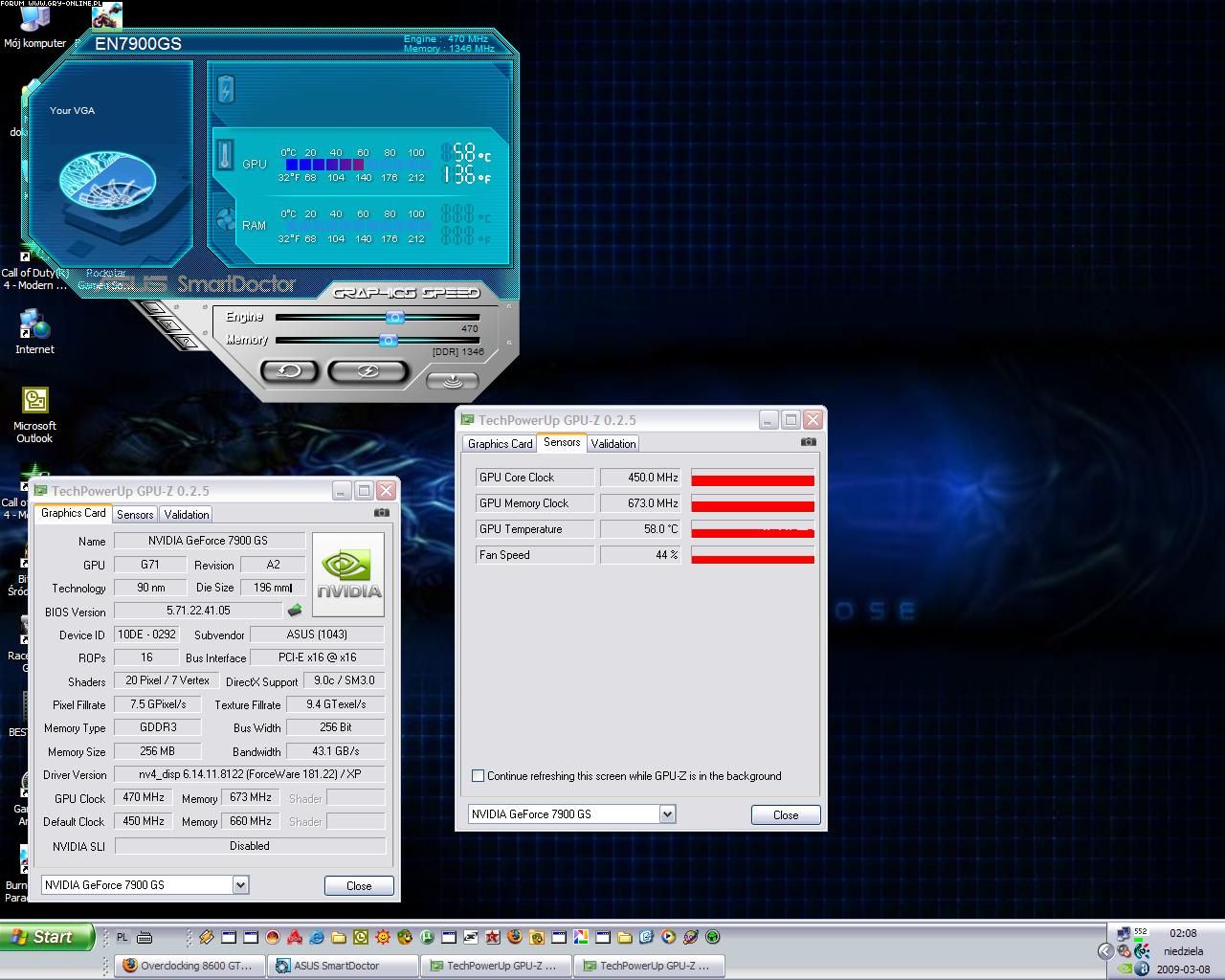
Task: Open GPU selector dropdown in Graphics Card window
Action: [x=241, y=885]
